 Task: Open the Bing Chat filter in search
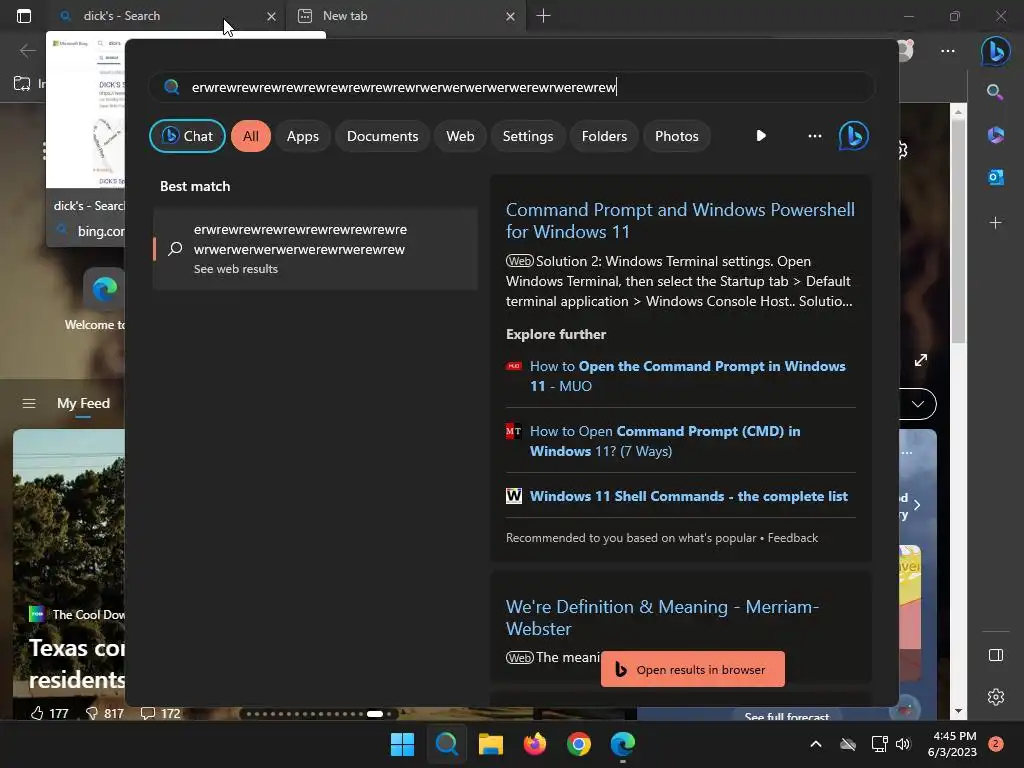coord(187,136)
